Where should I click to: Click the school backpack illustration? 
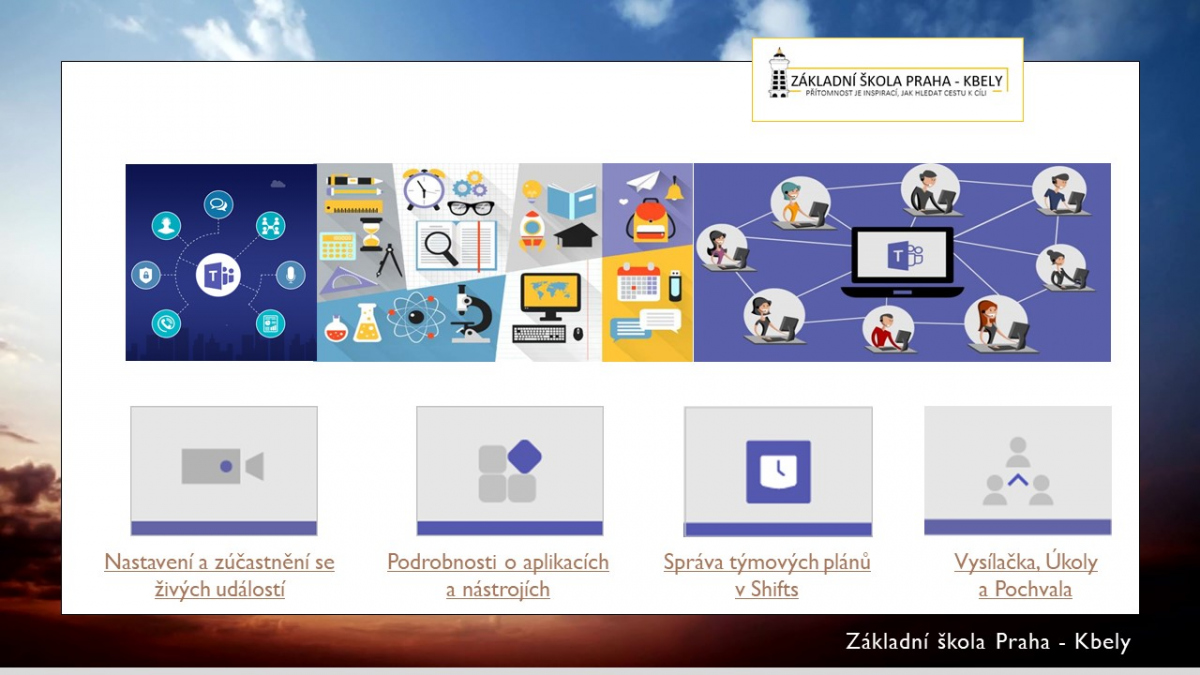tap(650, 218)
